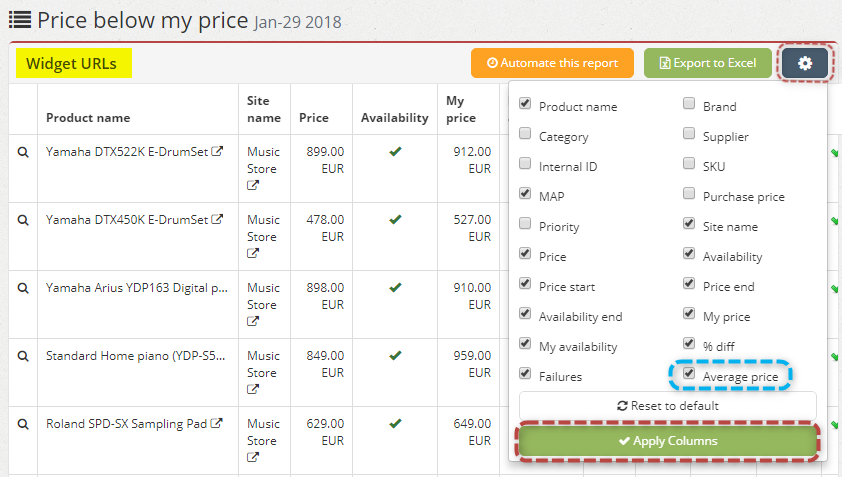Image resolution: width=842 pixels, height=477 pixels.
Task: Uncheck the Average price checkbox
Action: (x=689, y=373)
